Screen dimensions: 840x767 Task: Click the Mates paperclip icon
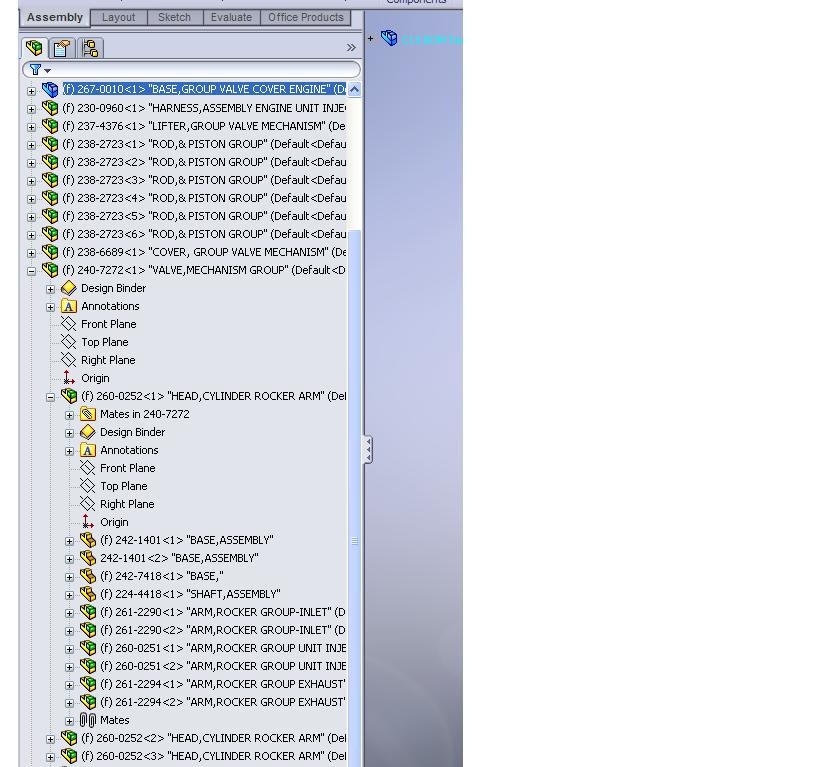click(88, 720)
